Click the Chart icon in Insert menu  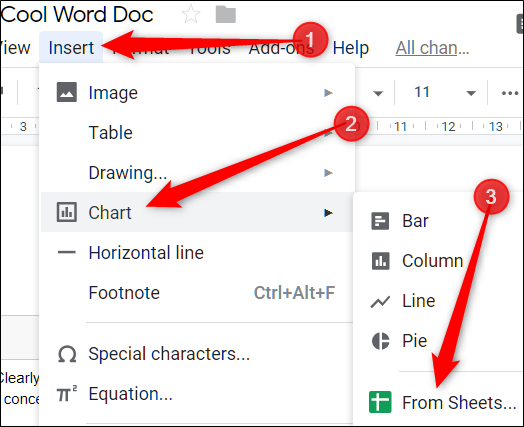(x=67, y=212)
